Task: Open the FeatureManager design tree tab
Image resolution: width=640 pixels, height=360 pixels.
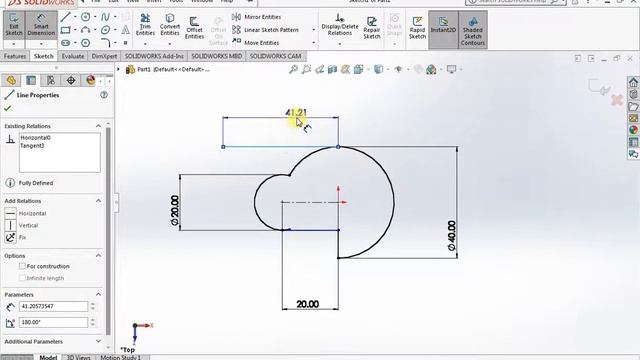Action: pyautogui.click(x=11, y=80)
